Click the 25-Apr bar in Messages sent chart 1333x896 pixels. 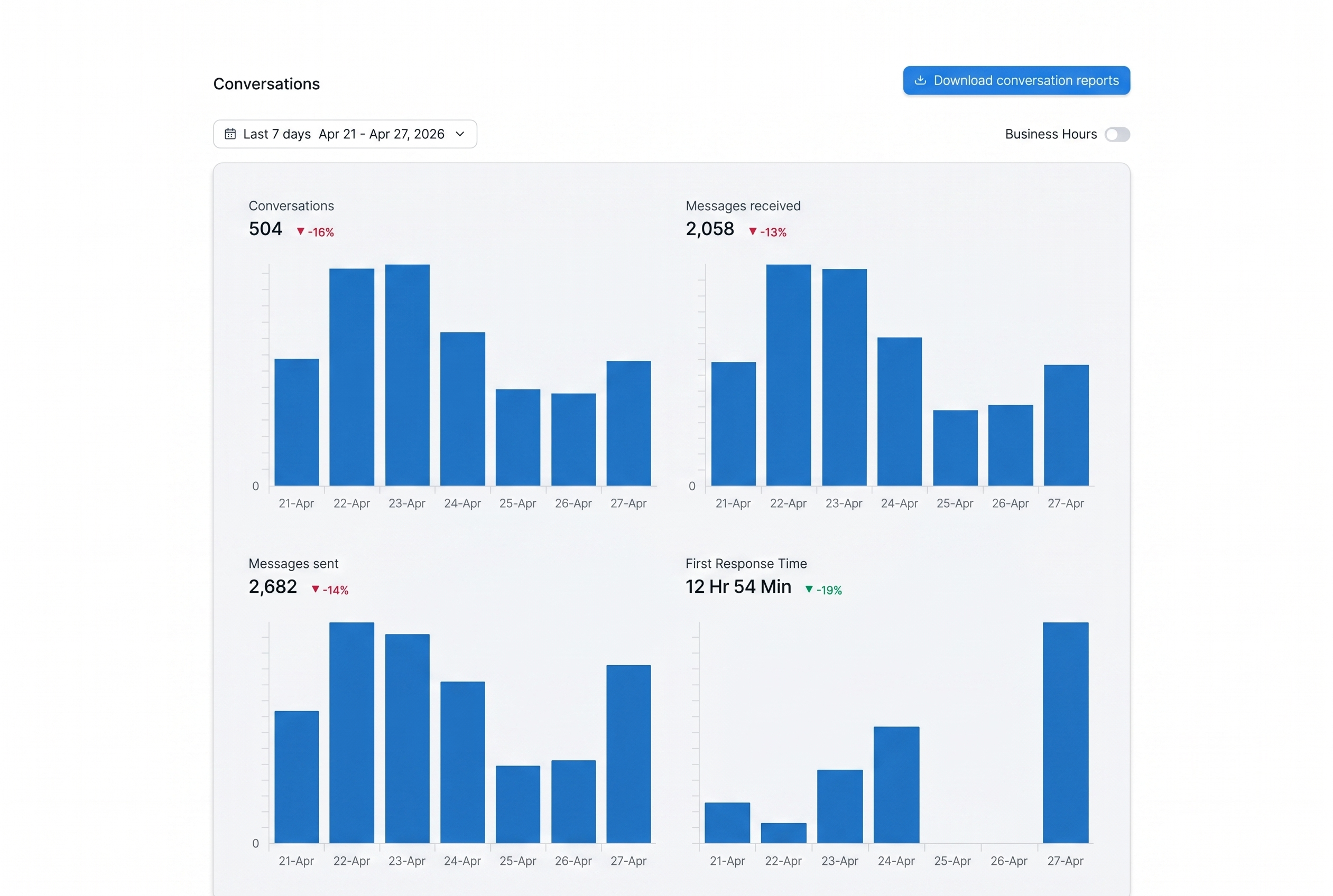coord(517,805)
